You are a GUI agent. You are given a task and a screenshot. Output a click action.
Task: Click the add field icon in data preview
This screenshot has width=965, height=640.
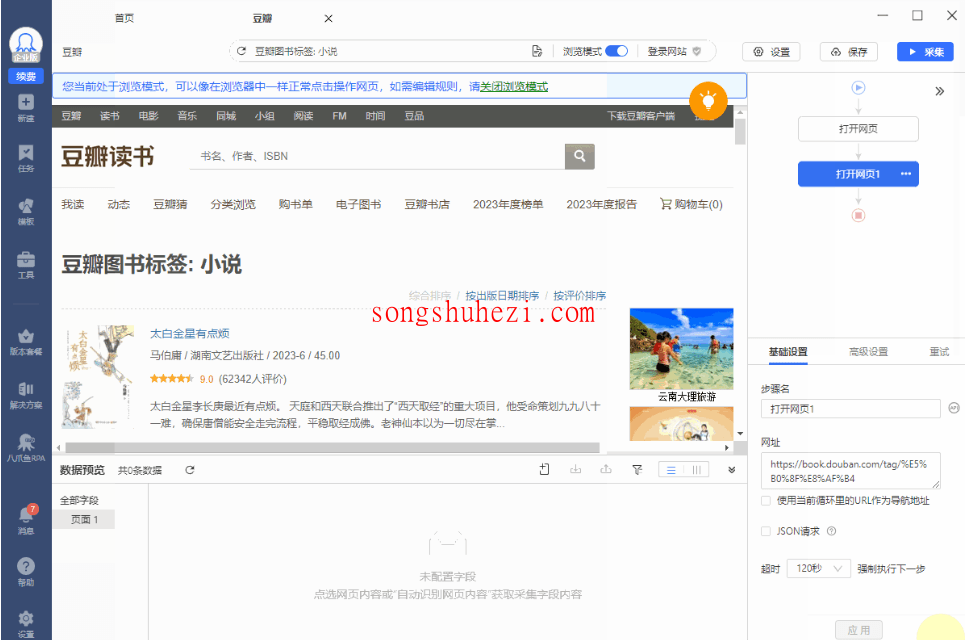545,470
